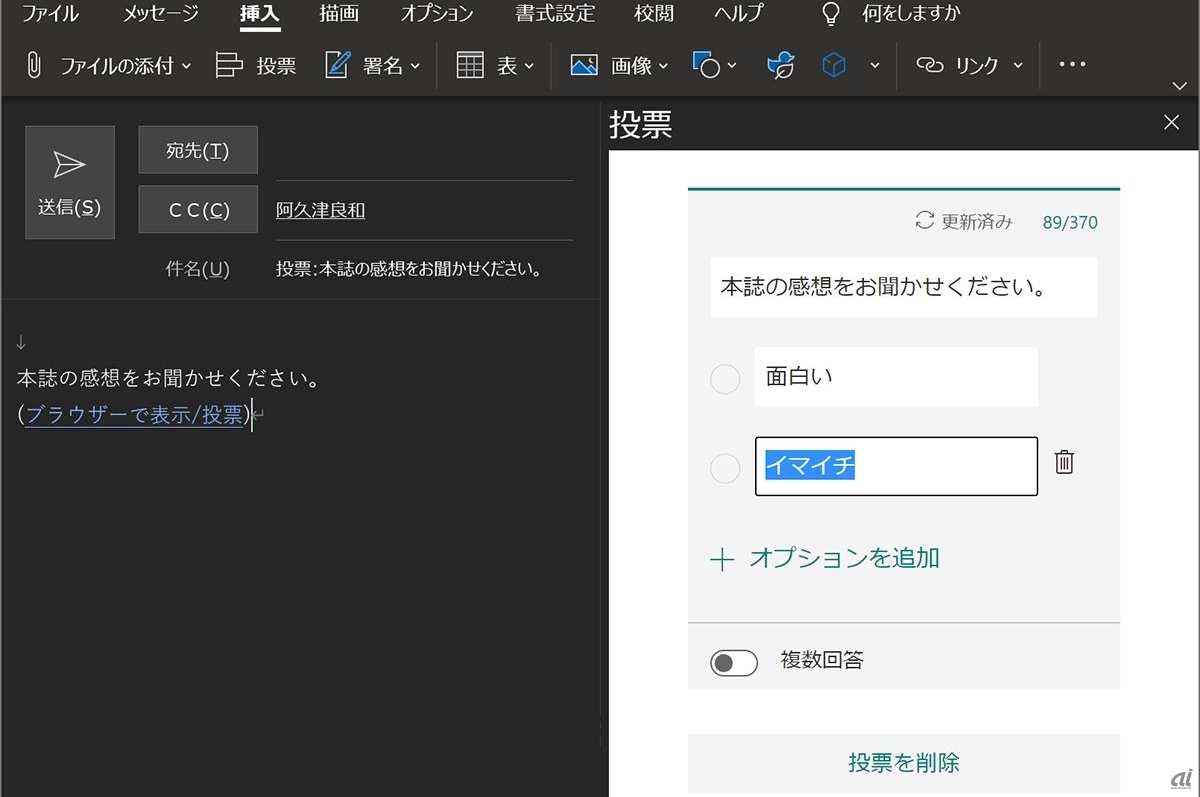Click the 投票 poll icon in toolbar
Image resolution: width=1200 pixels, height=797 pixels.
pos(230,66)
